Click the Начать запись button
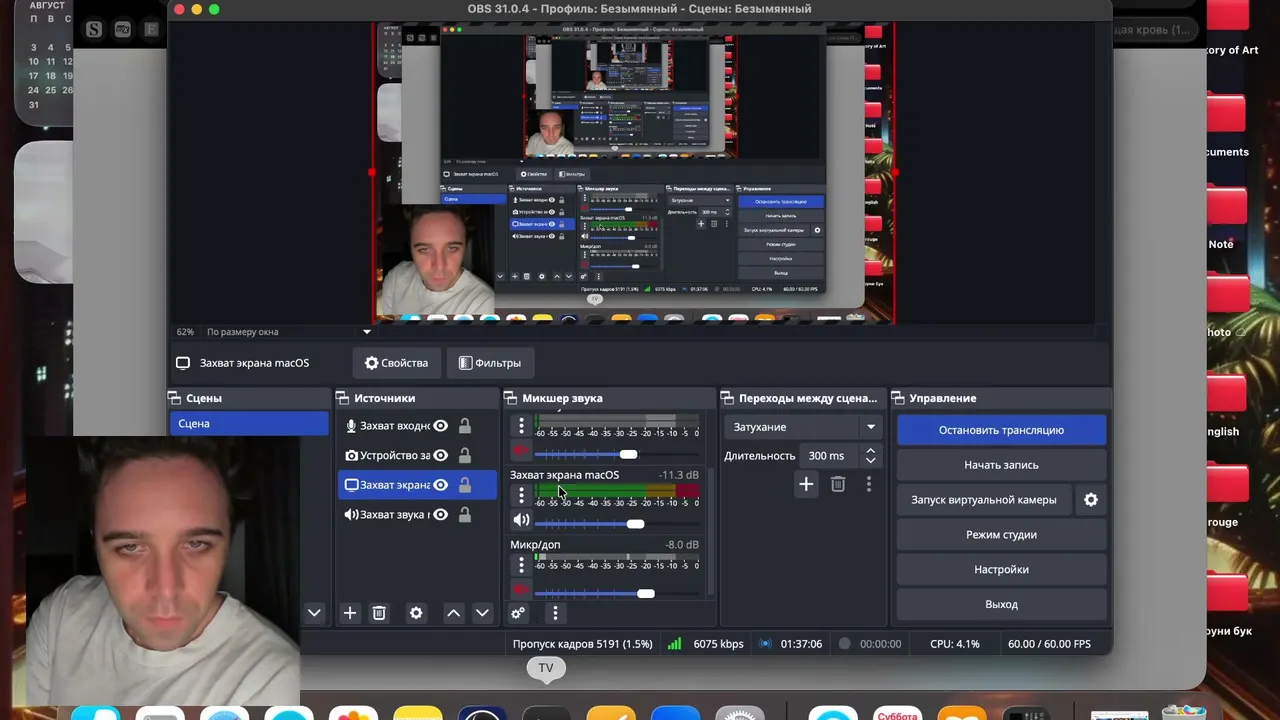The image size is (1280, 720). click(x=1001, y=465)
